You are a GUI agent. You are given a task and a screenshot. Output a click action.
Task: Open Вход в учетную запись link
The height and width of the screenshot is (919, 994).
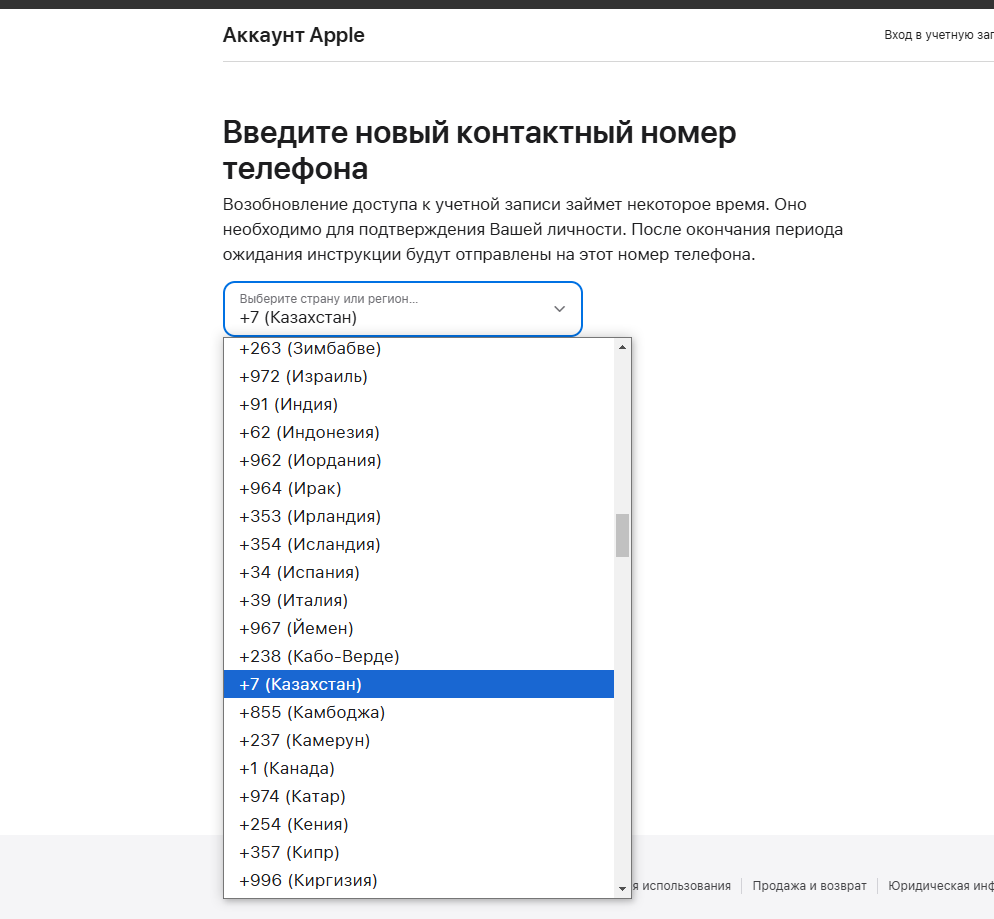(939, 35)
